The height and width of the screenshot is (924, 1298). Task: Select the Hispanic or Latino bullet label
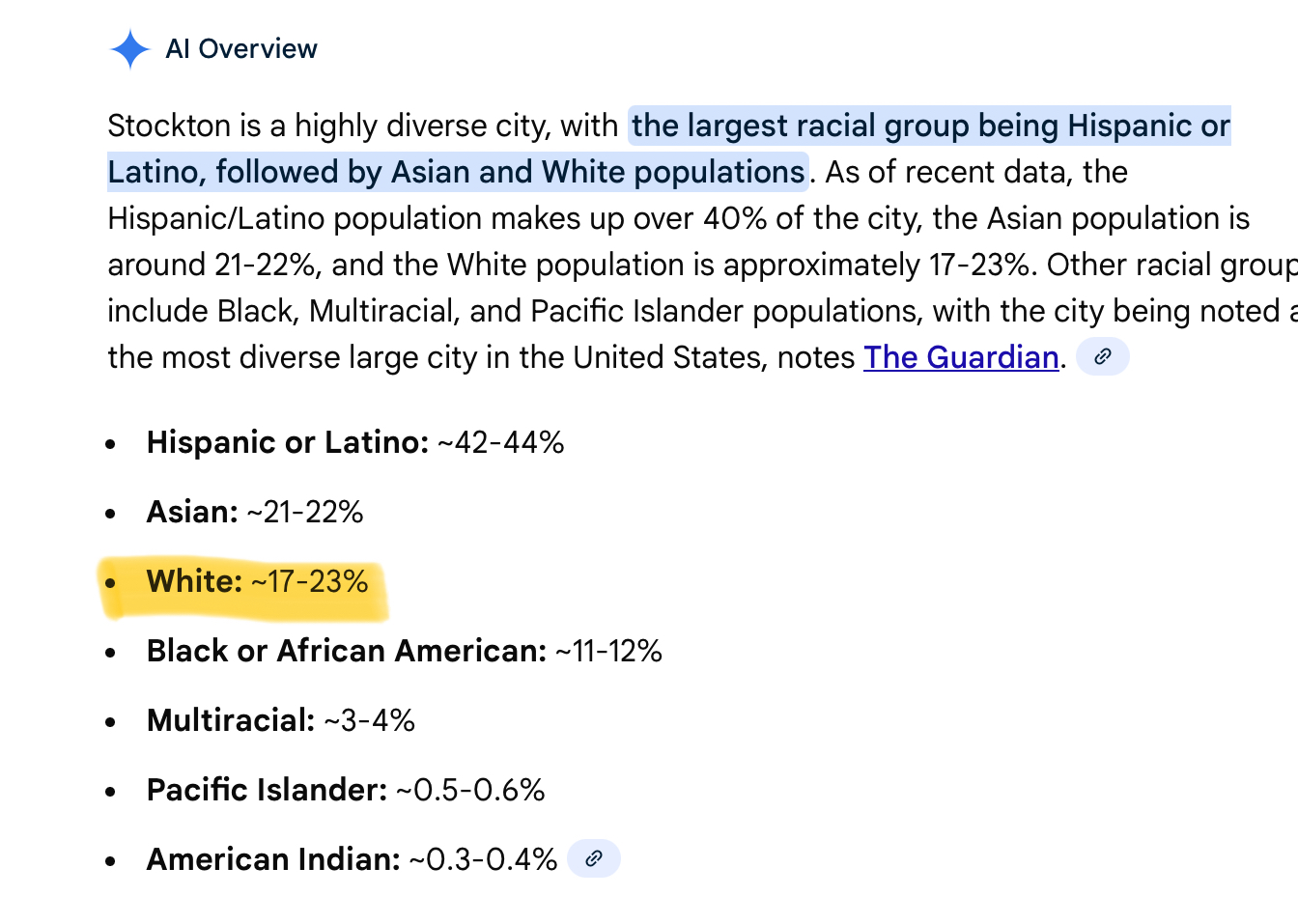click(x=287, y=442)
